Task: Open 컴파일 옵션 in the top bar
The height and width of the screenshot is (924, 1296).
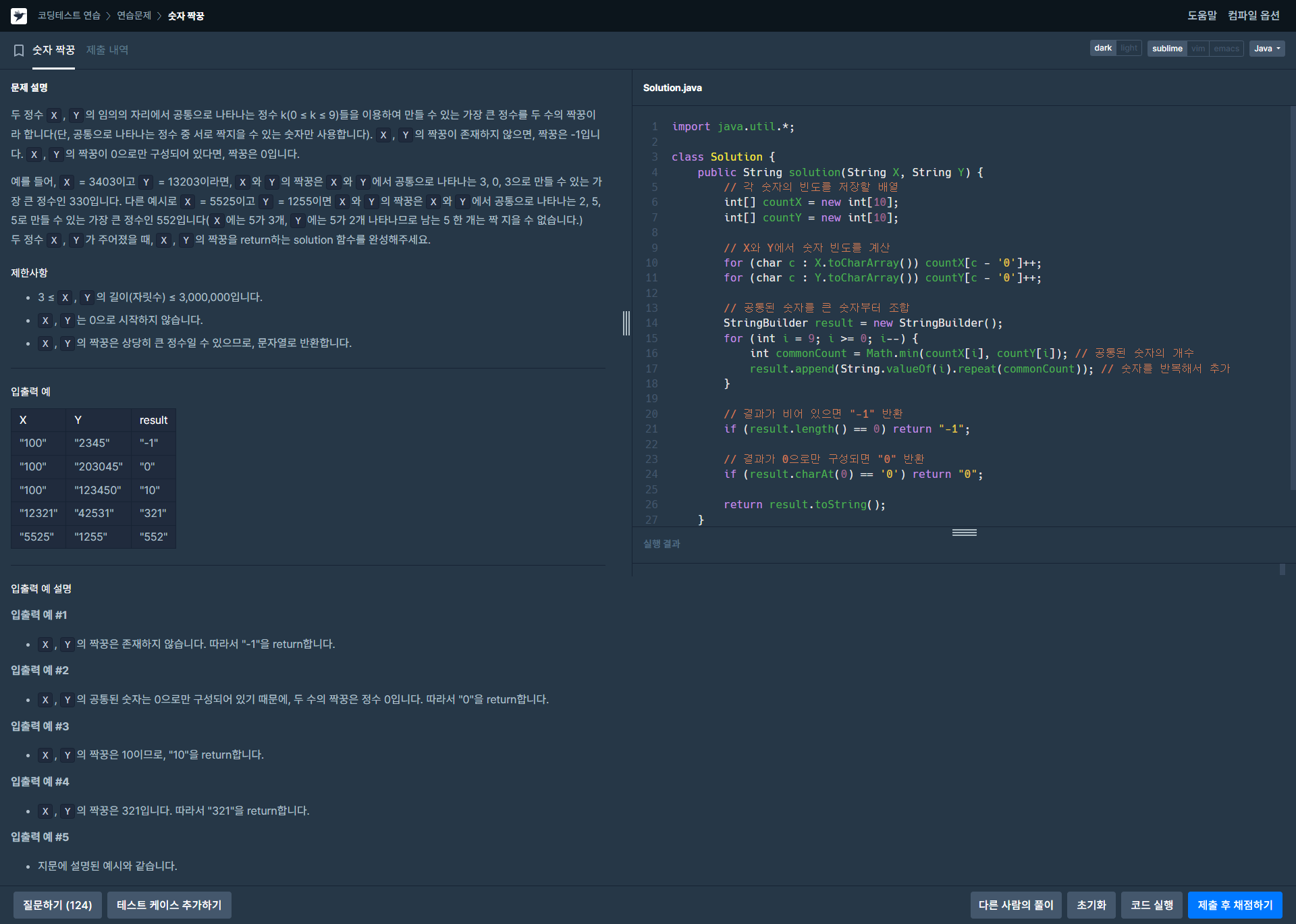Action: pos(1253,16)
